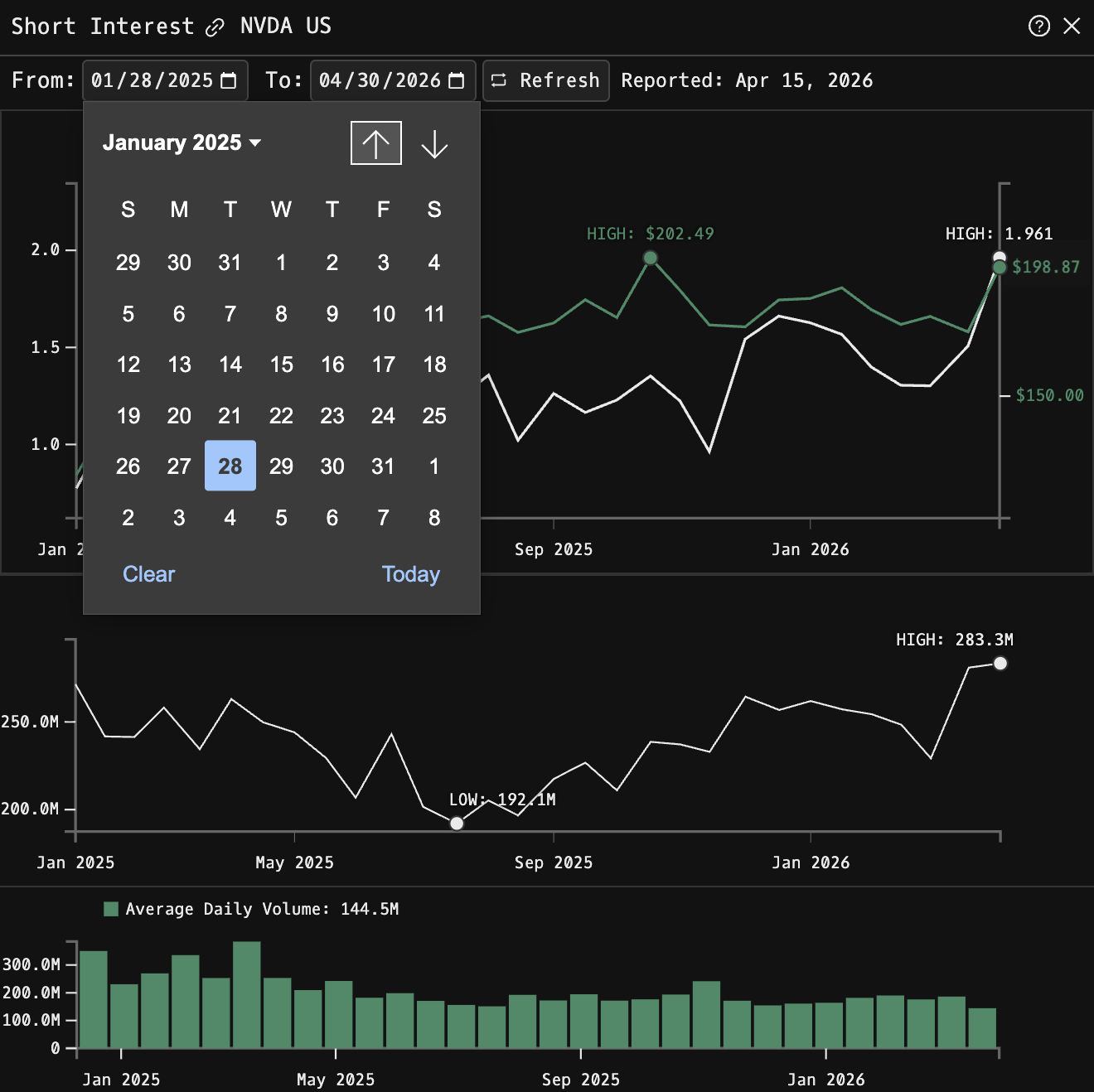The width and height of the screenshot is (1094, 1092).
Task: Click the HIGH 1.961 ratio marker
Action: [1000, 258]
